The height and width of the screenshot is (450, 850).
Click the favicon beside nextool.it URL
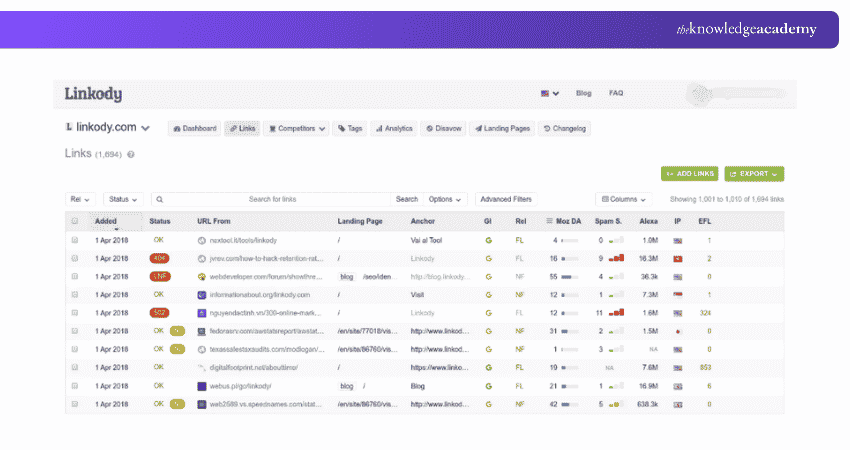pos(202,240)
